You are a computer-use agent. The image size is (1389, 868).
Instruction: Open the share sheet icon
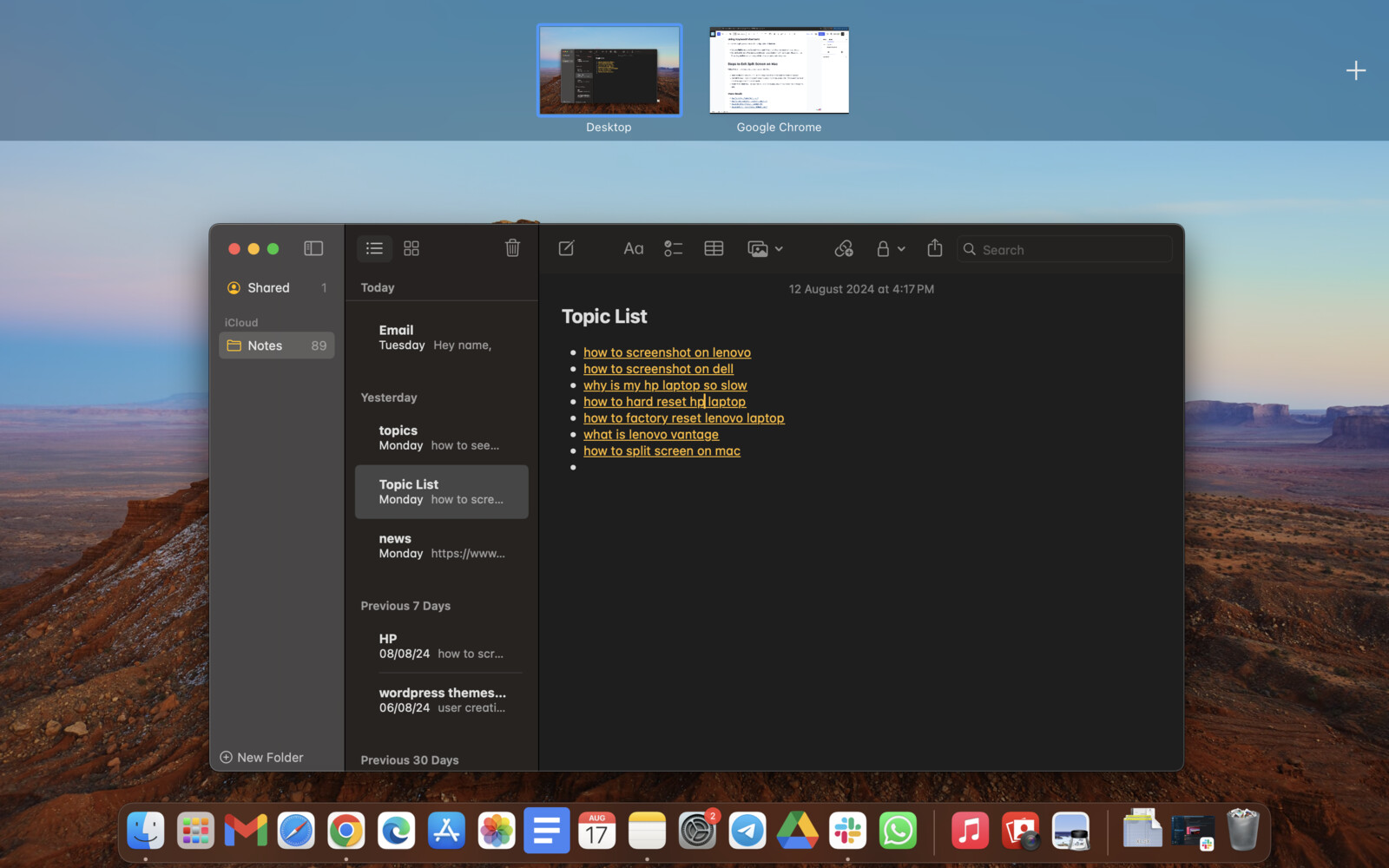tap(935, 248)
